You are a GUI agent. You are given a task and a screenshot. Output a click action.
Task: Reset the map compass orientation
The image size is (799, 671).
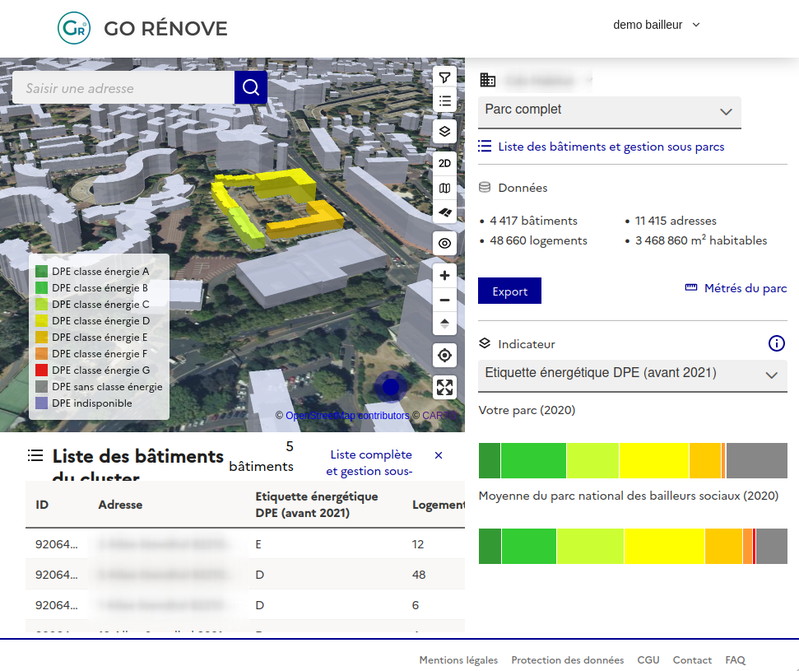(x=445, y=323)
